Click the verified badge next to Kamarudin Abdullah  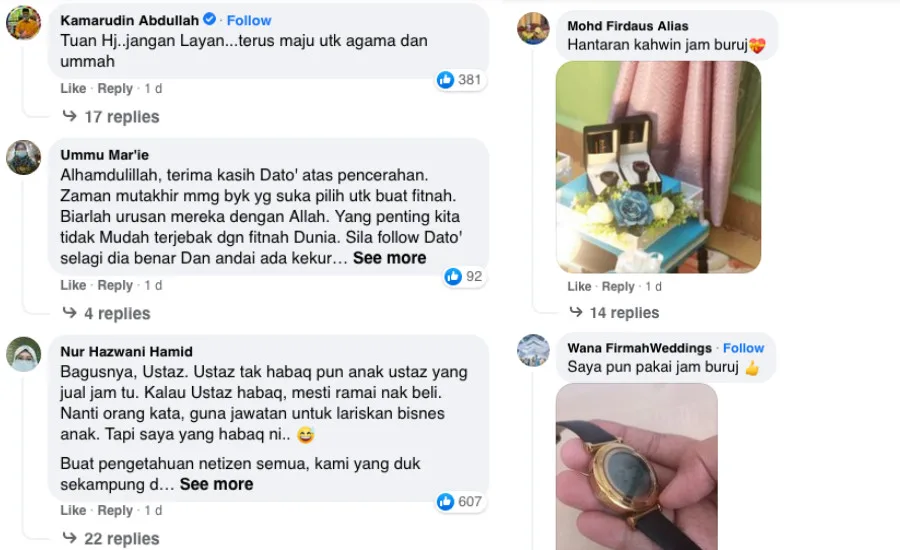point(210,20)
